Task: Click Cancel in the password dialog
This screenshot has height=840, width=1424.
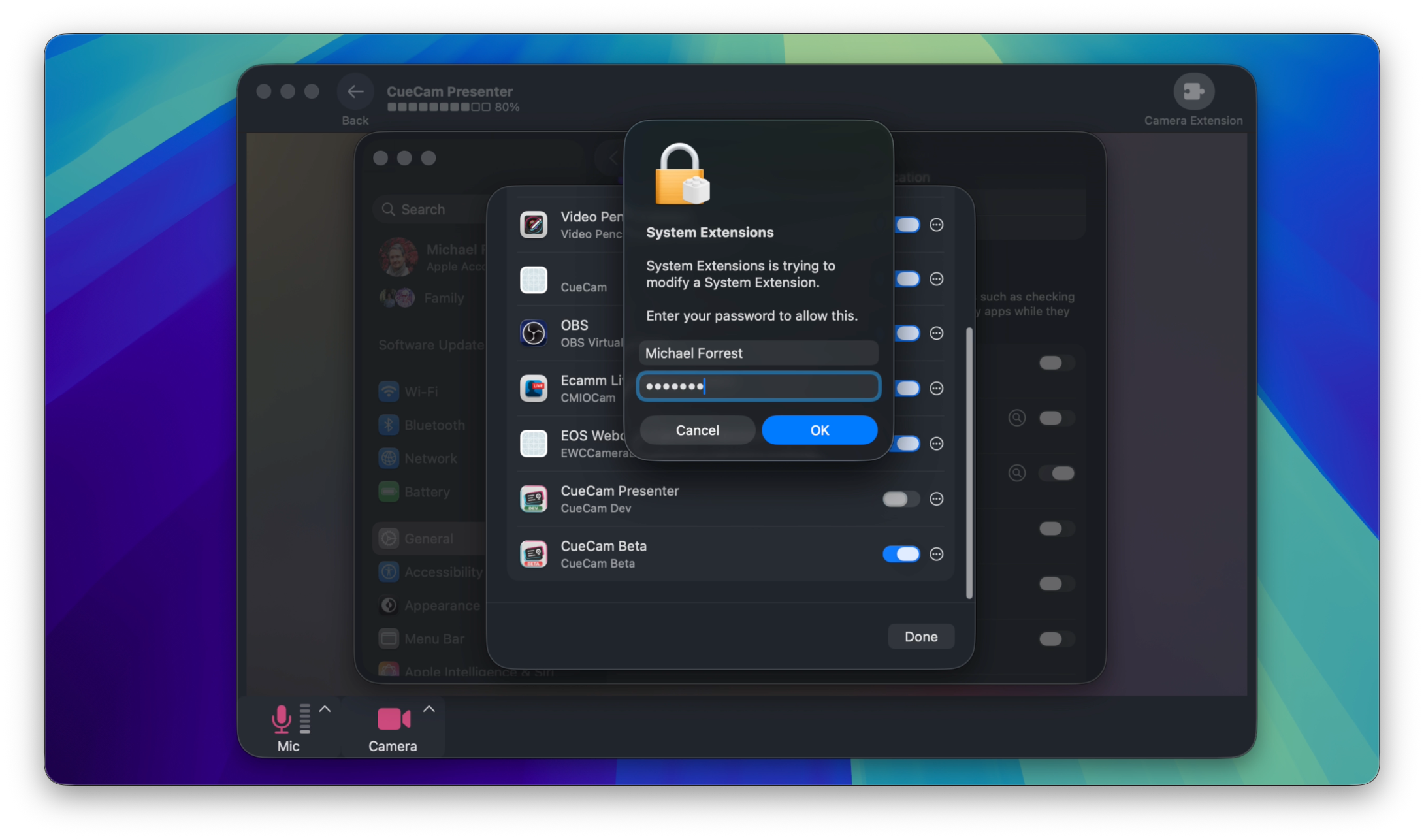Action: 697,430
